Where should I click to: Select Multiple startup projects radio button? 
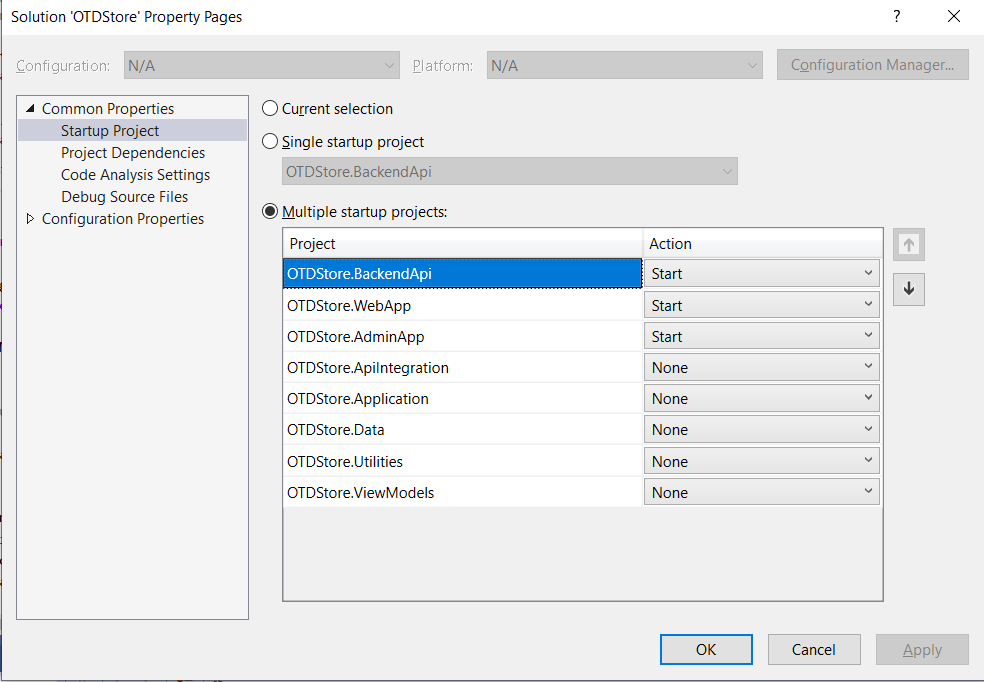270,212
